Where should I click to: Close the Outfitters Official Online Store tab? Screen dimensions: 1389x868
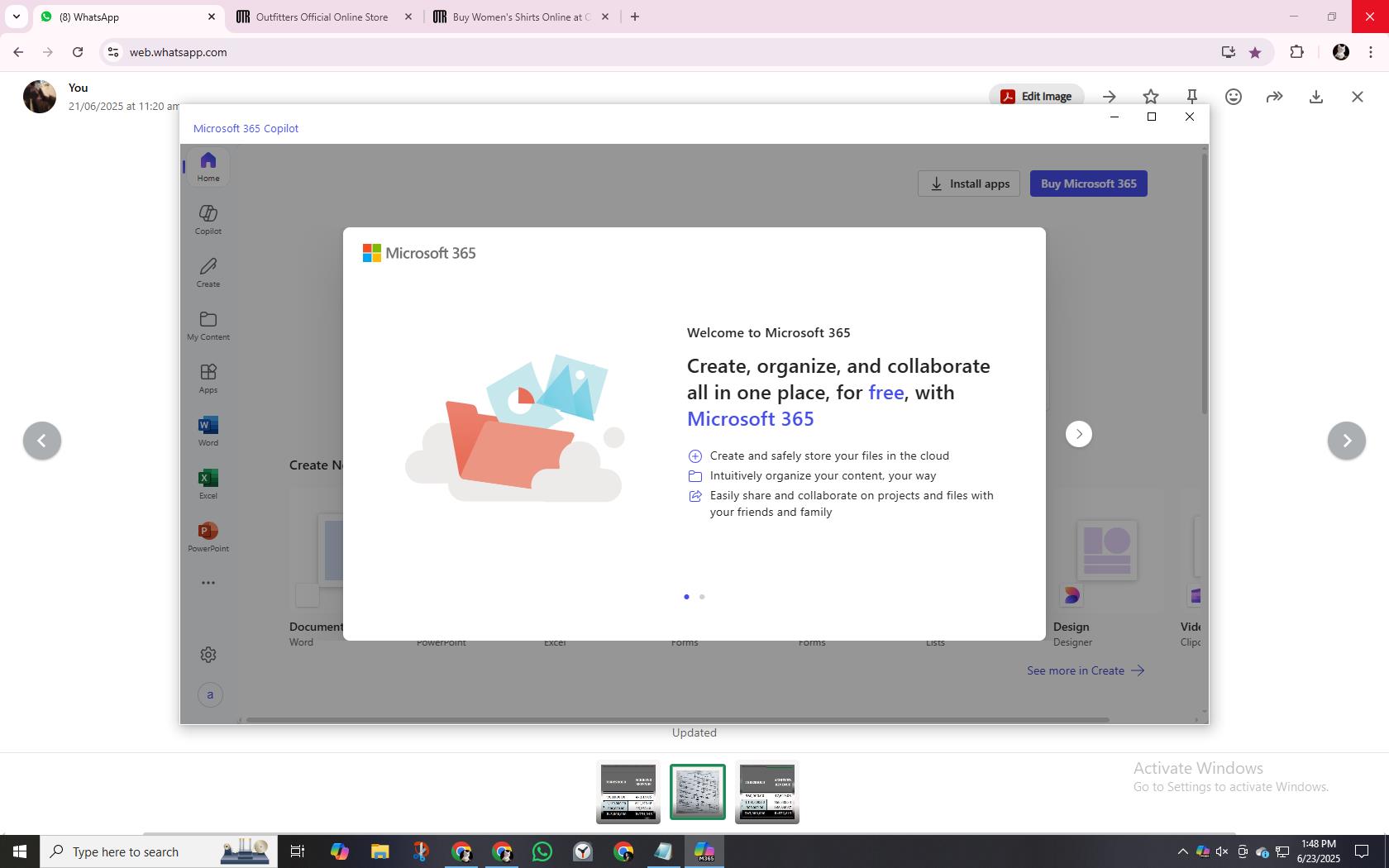[x=408, y=17]
